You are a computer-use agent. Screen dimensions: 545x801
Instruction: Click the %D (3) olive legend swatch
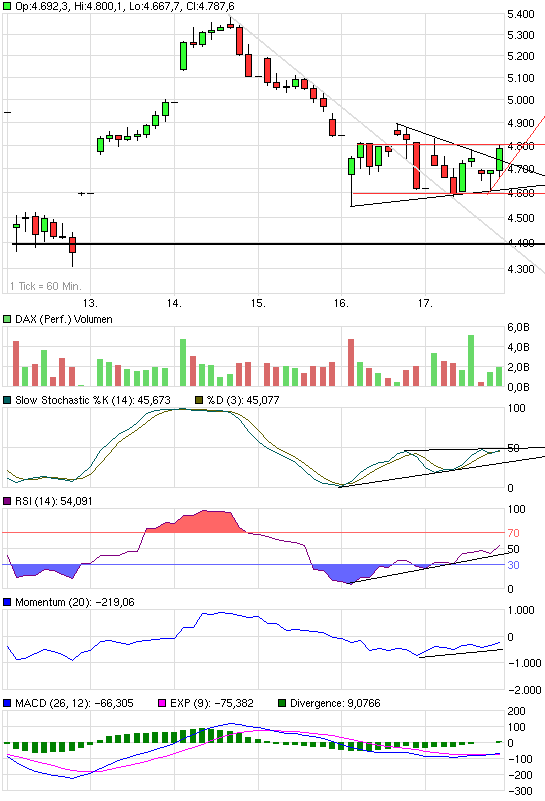click(x=199, y=400)
